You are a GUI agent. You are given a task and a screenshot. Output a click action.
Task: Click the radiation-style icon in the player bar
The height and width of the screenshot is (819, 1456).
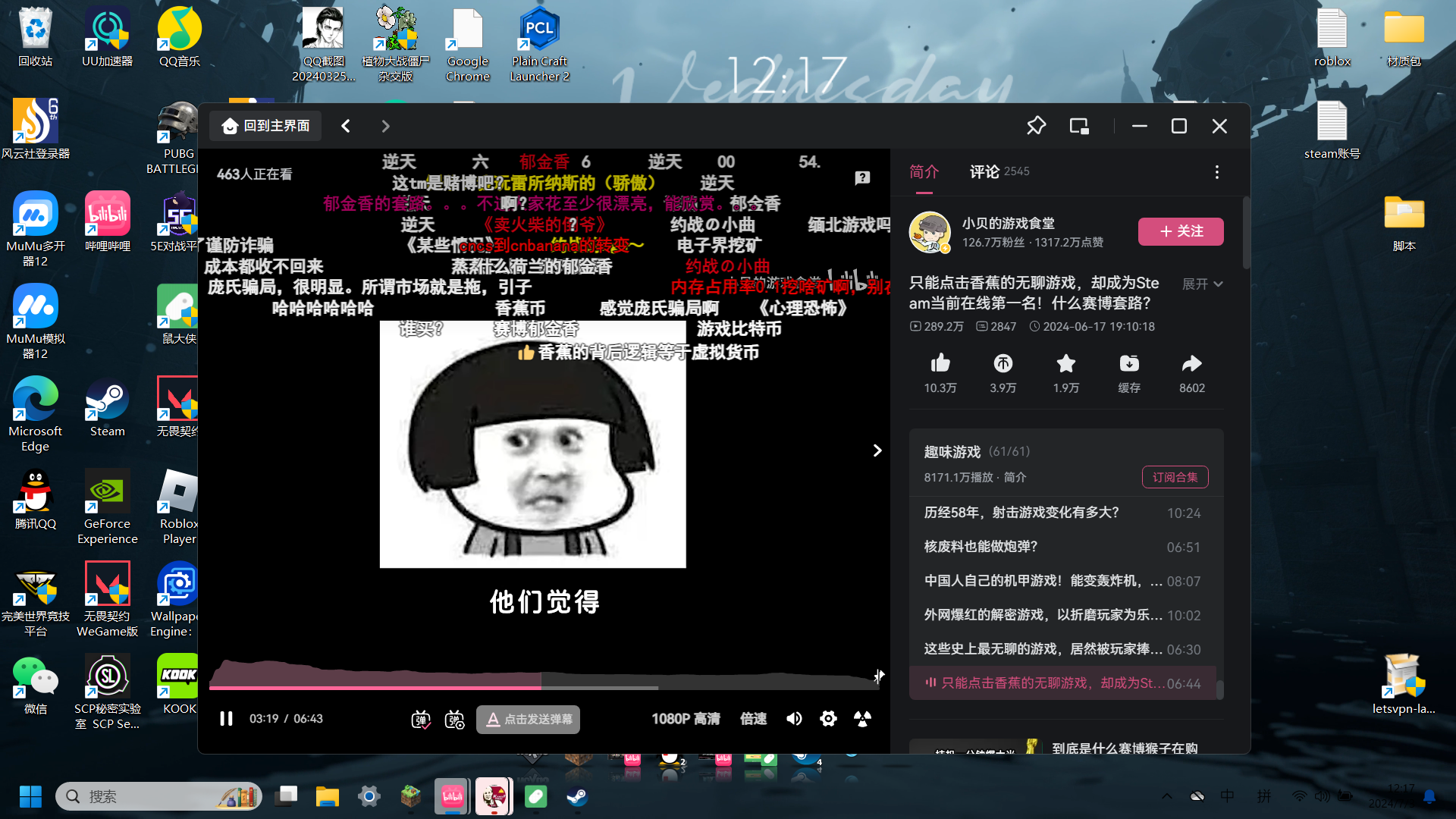coord(862,719)
